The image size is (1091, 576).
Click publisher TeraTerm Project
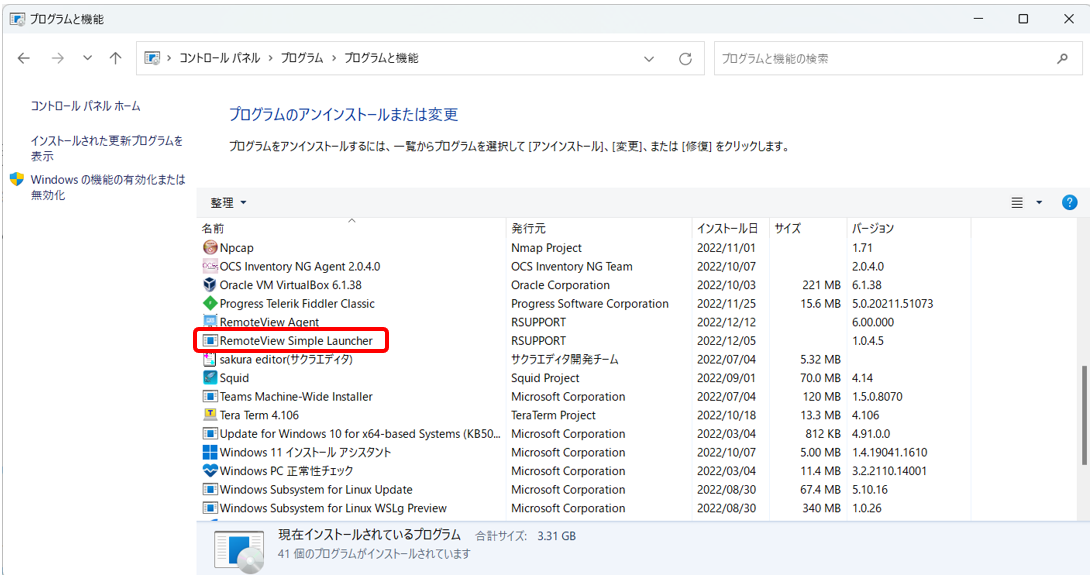pyautogui.click(x=553, y=415)
